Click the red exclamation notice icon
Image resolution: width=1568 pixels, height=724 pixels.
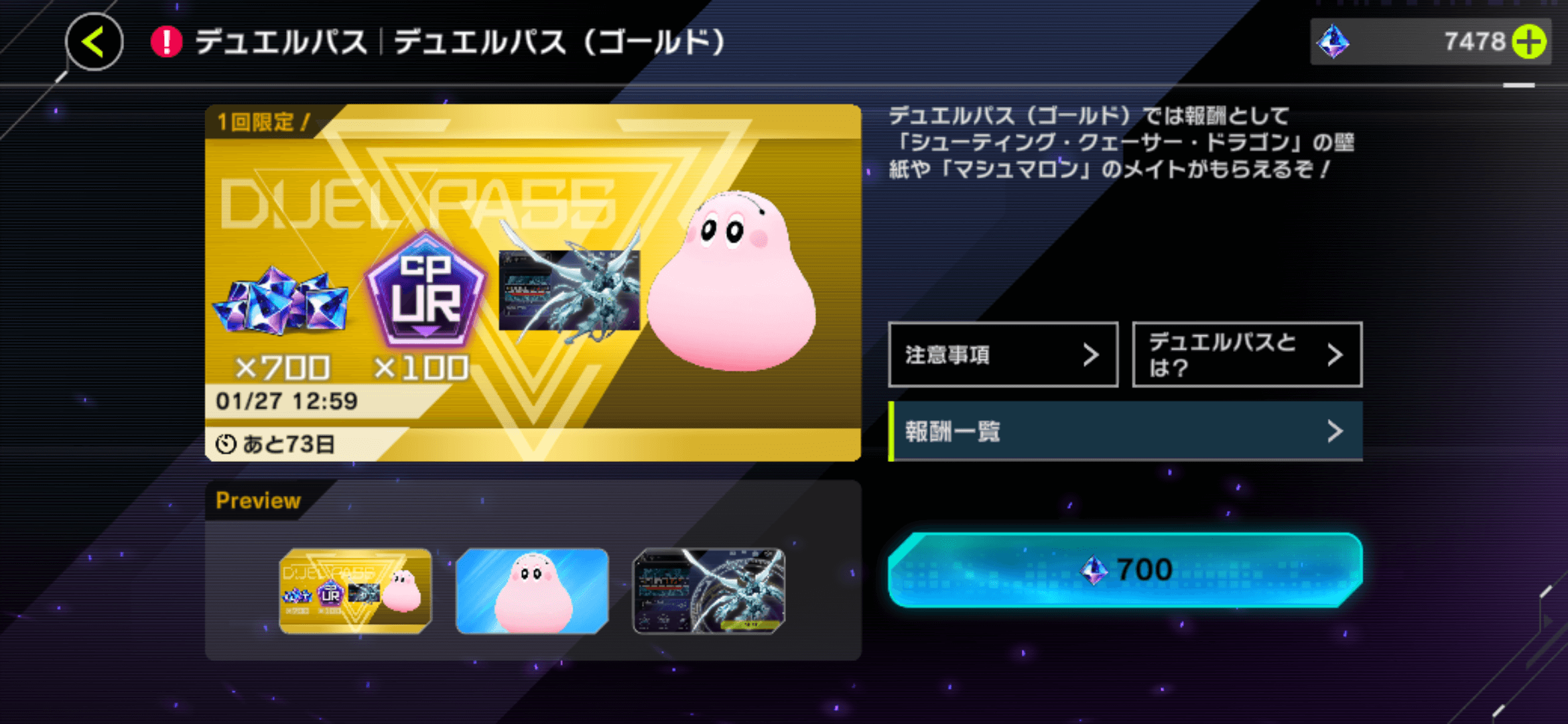pyautogui.click(x=166, y=42)
